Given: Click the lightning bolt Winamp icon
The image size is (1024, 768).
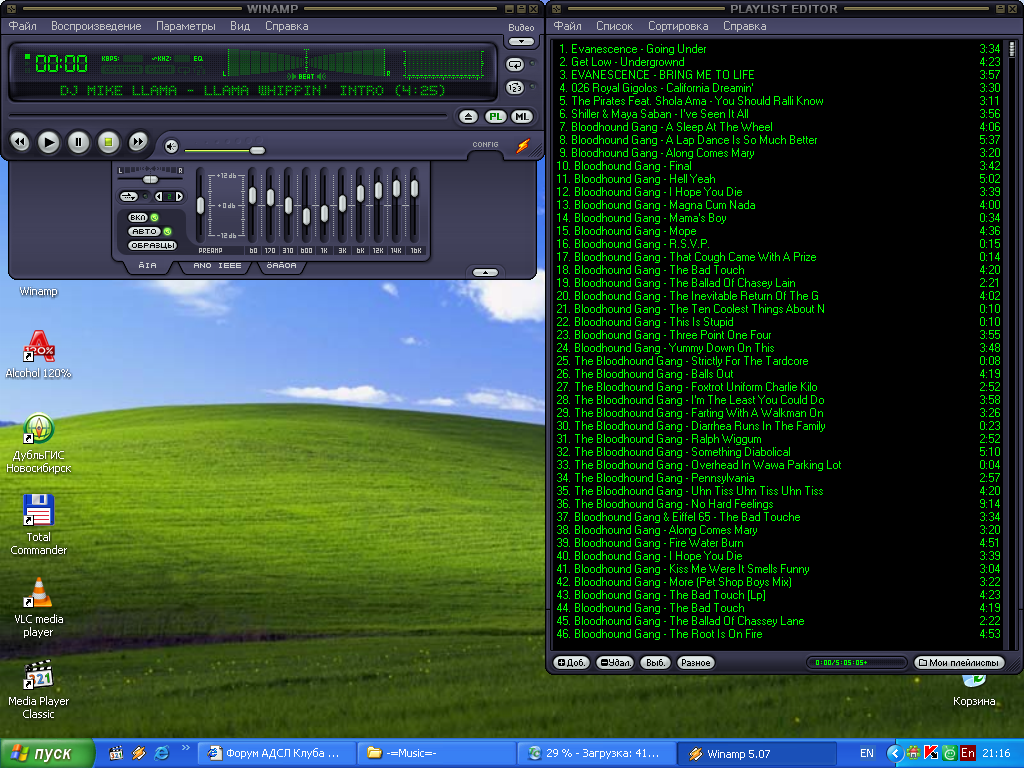Looking at the screenshot, I should (522, 146).
